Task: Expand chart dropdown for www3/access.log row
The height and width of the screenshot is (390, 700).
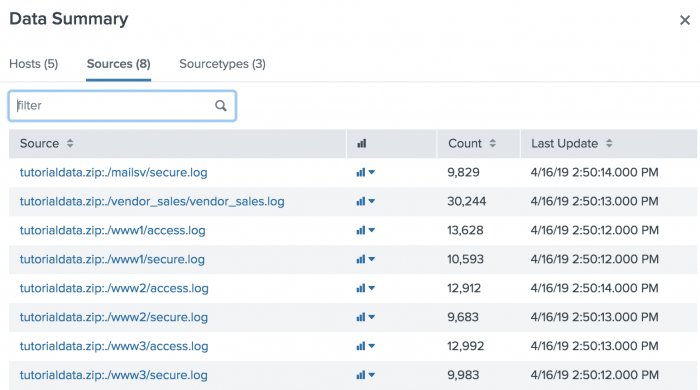Action: coord(366,346)
